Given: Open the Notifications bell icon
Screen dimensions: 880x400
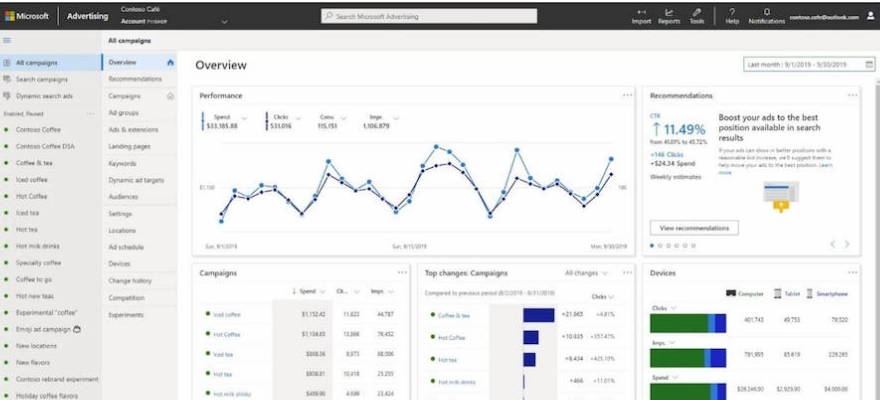Looking at the screenshot, I should click(767, 12).
